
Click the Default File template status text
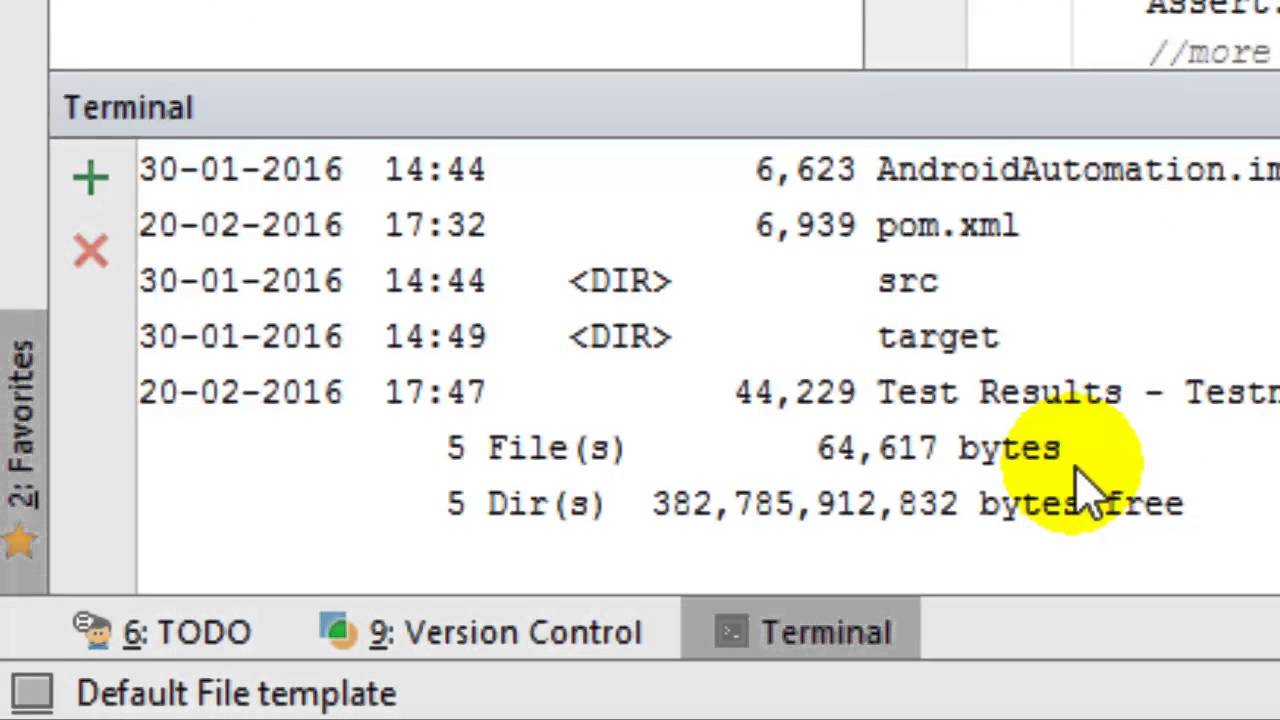(236, 694)
